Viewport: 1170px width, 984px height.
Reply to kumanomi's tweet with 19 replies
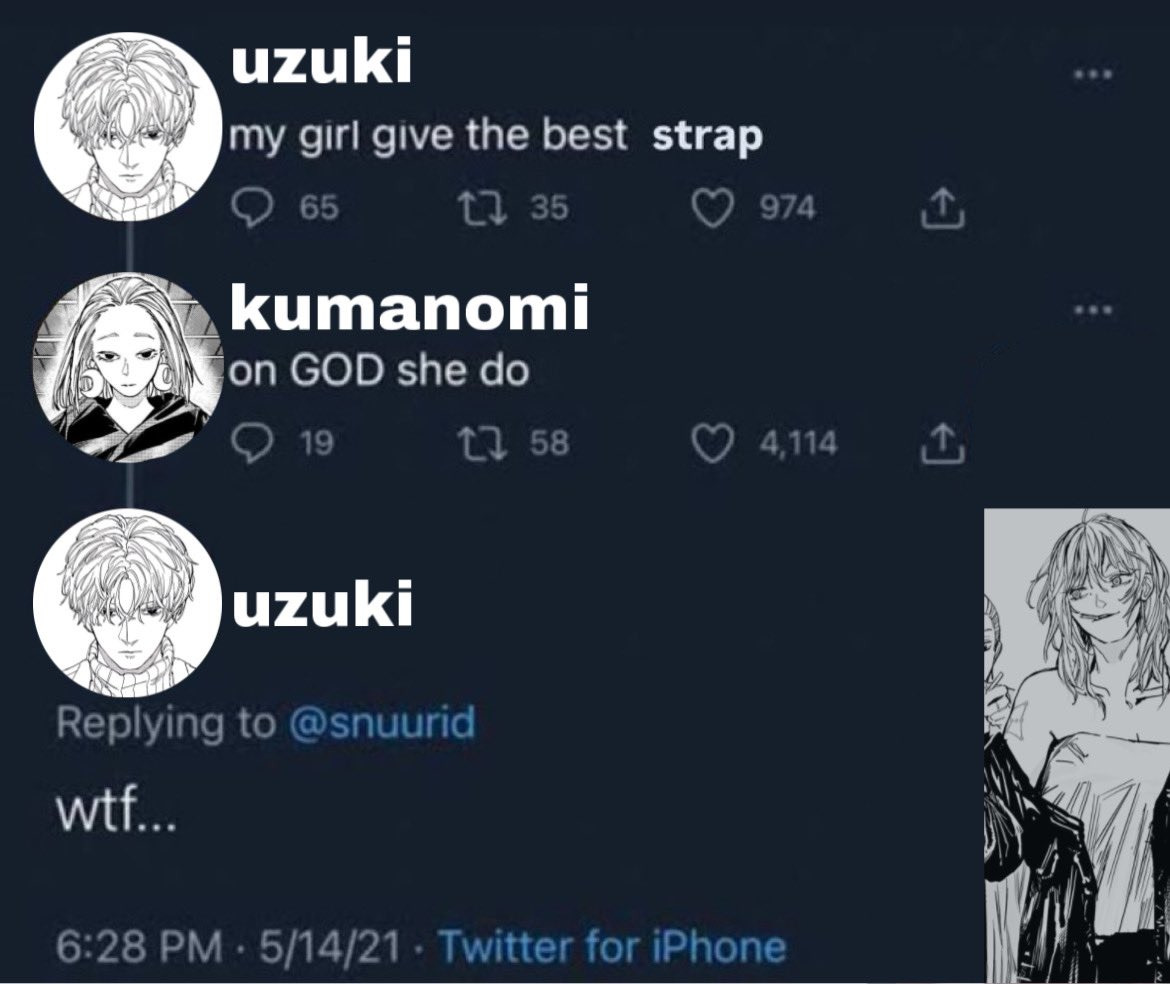pyautogui.click(x=251, y=443)
